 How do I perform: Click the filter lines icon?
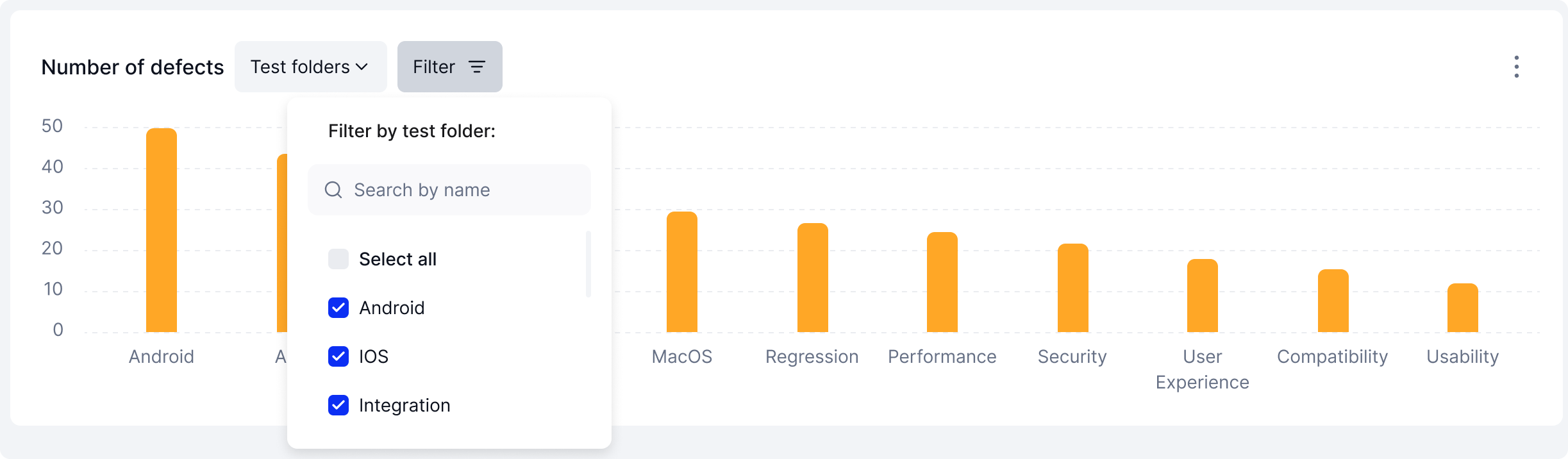(477, 67)
